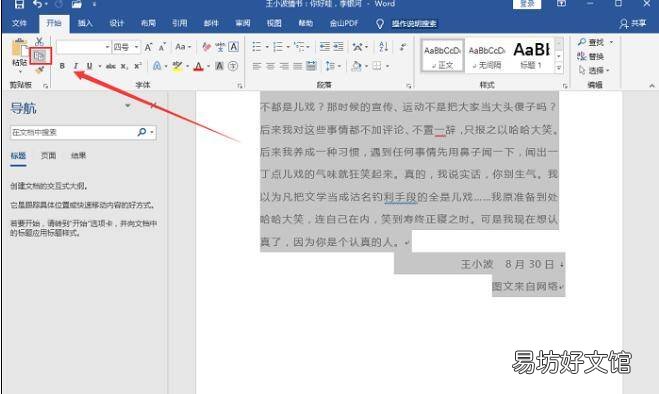This screenshot has width=659, height=394.
Task: Center align the text
Action: pyautogui.click(x=271, y=66)
